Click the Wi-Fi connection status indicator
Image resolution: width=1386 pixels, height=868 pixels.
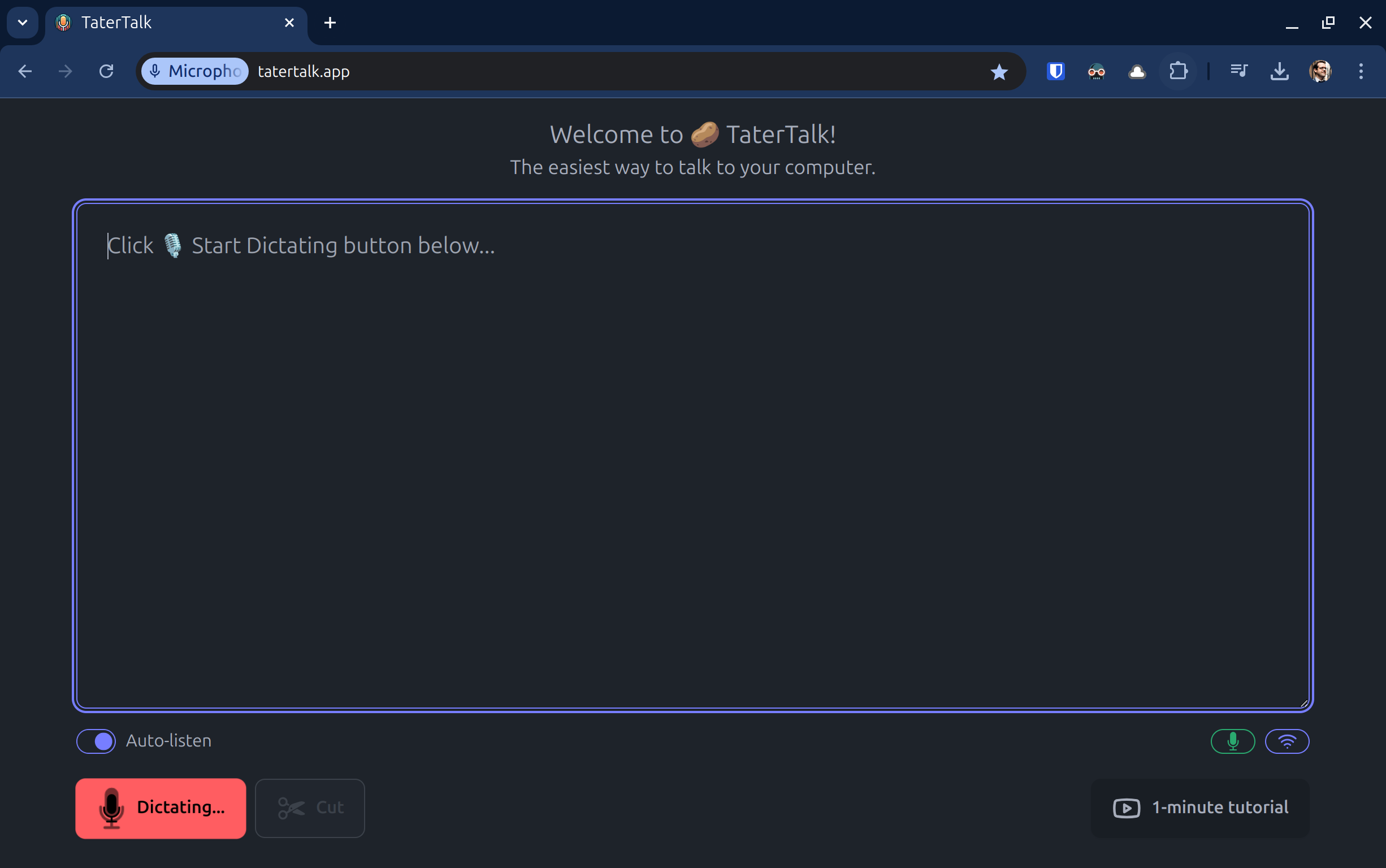(1287, 741)
